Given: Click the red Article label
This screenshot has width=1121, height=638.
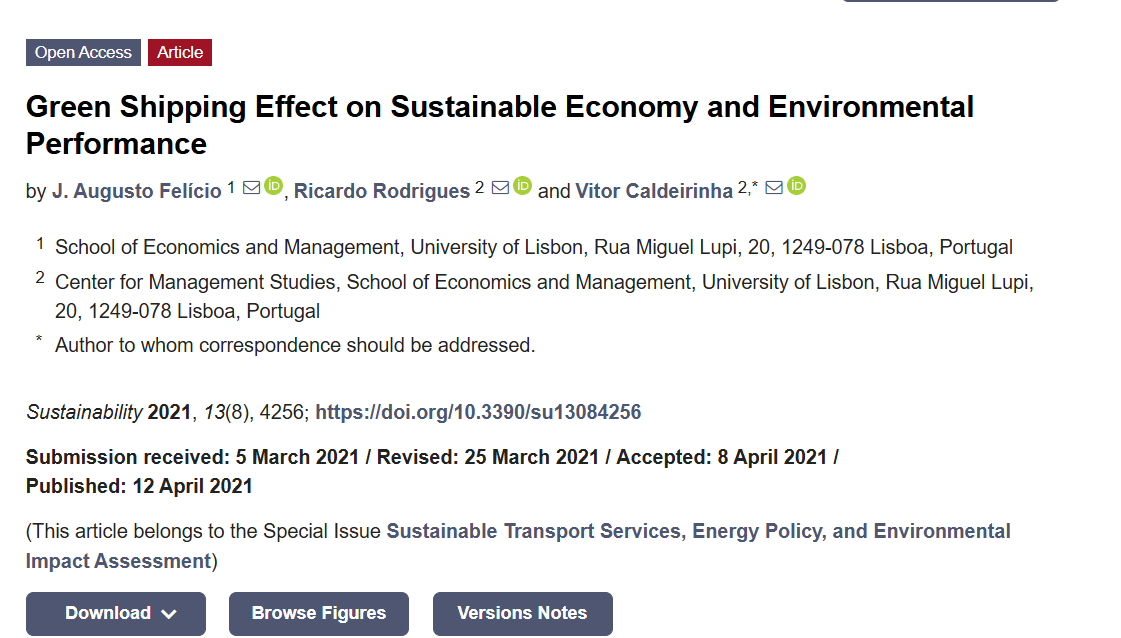Looking at the screenshot, I should pyautogui.click(x=180, y=52).
